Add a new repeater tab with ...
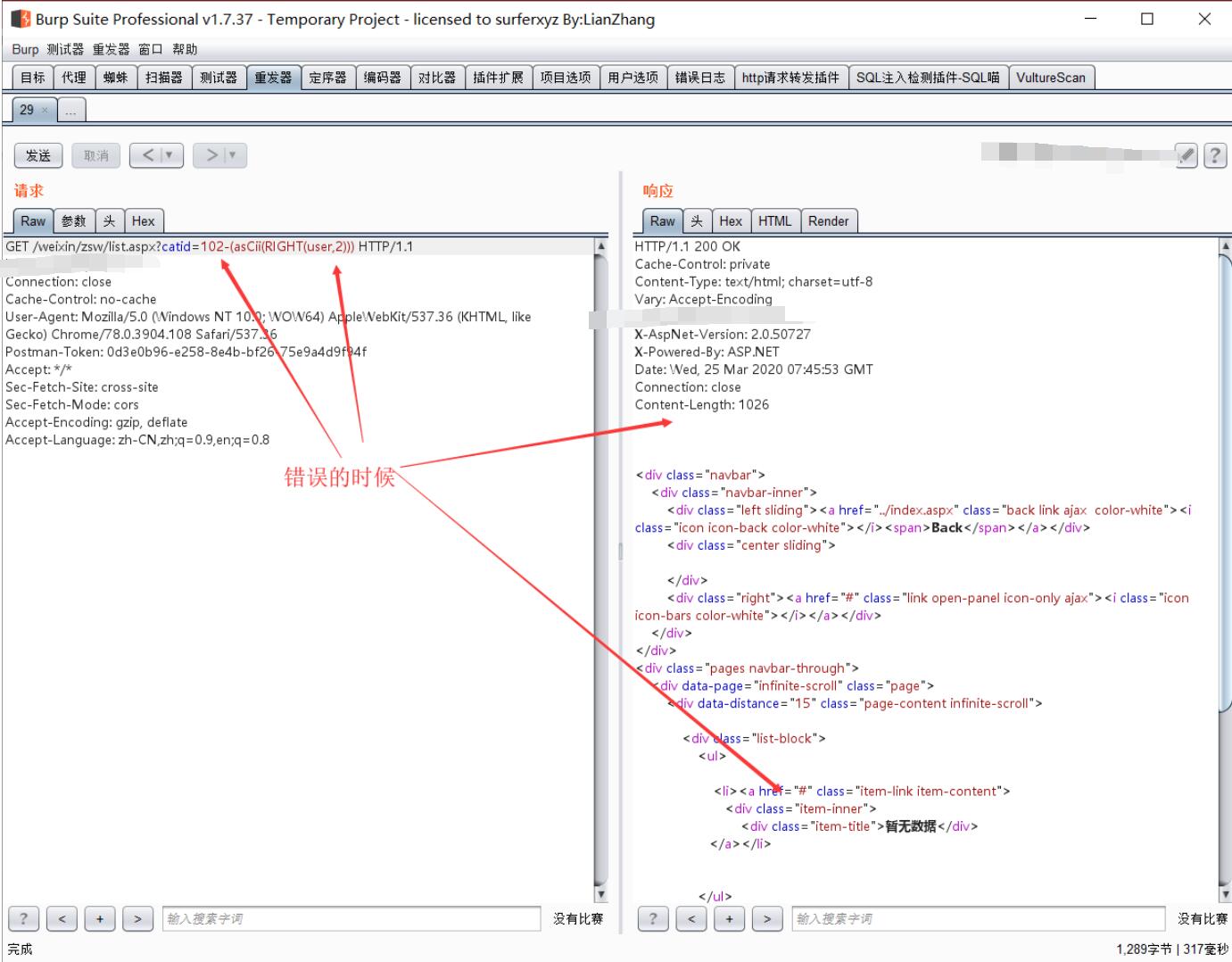 [70, 111]
